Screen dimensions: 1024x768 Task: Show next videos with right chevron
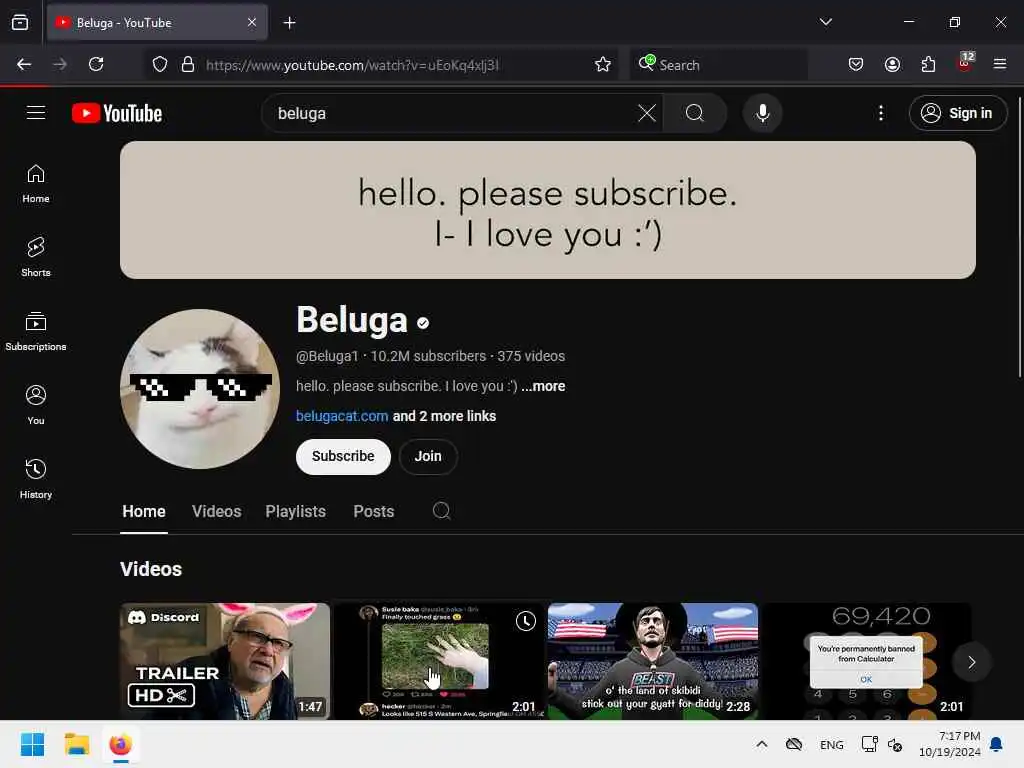click(x=972, y=662)
